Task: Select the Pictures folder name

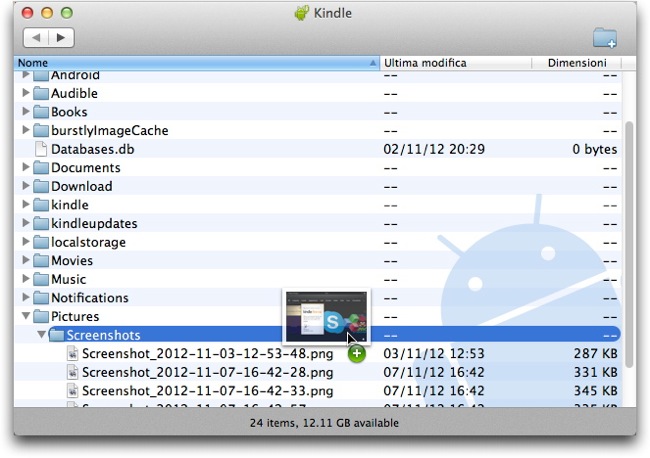Action: 75,317
